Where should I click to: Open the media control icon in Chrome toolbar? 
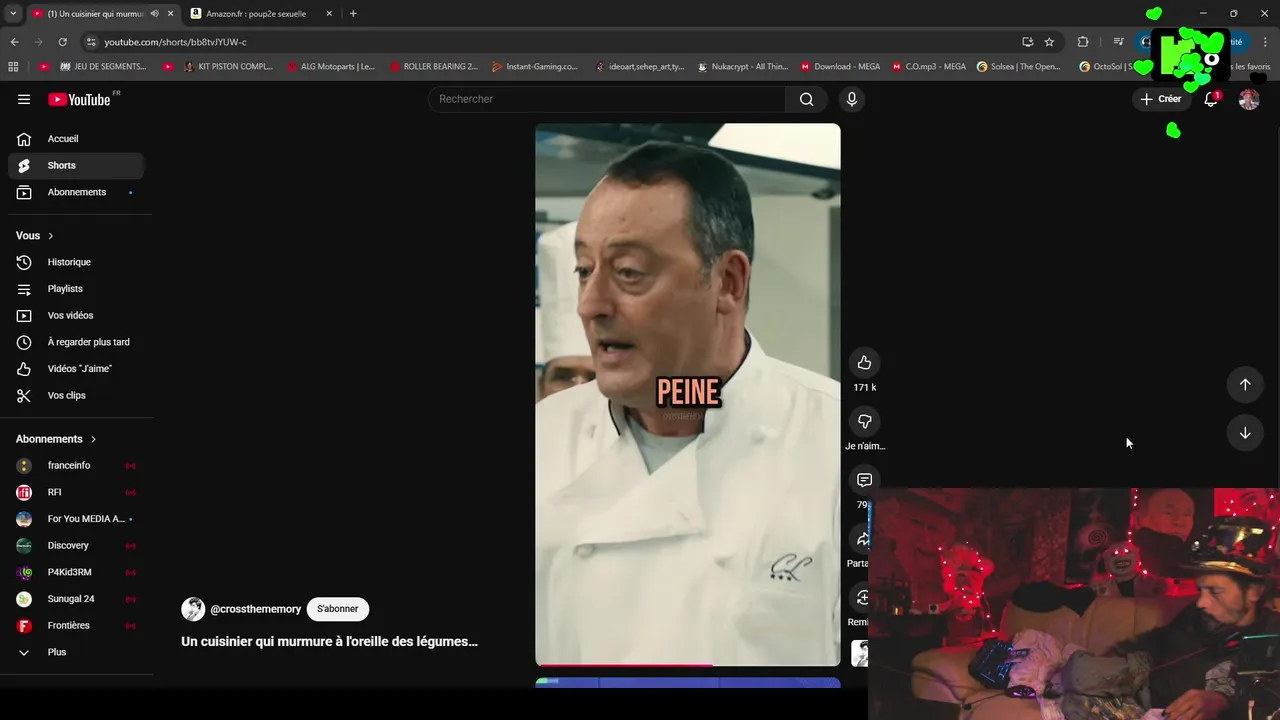1118,42
